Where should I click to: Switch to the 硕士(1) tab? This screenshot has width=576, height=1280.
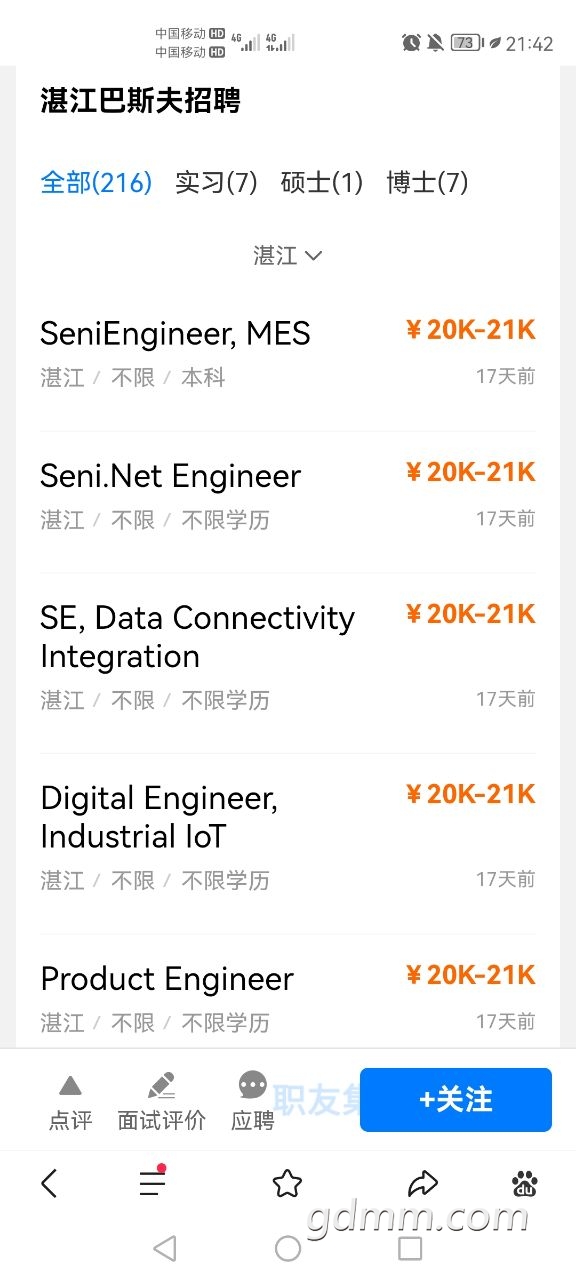pos(322,182)
